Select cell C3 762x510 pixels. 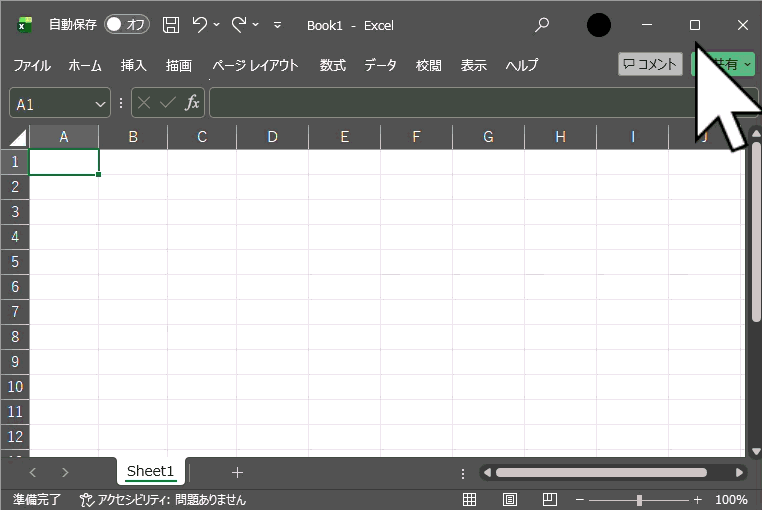(x=202, y=212)
